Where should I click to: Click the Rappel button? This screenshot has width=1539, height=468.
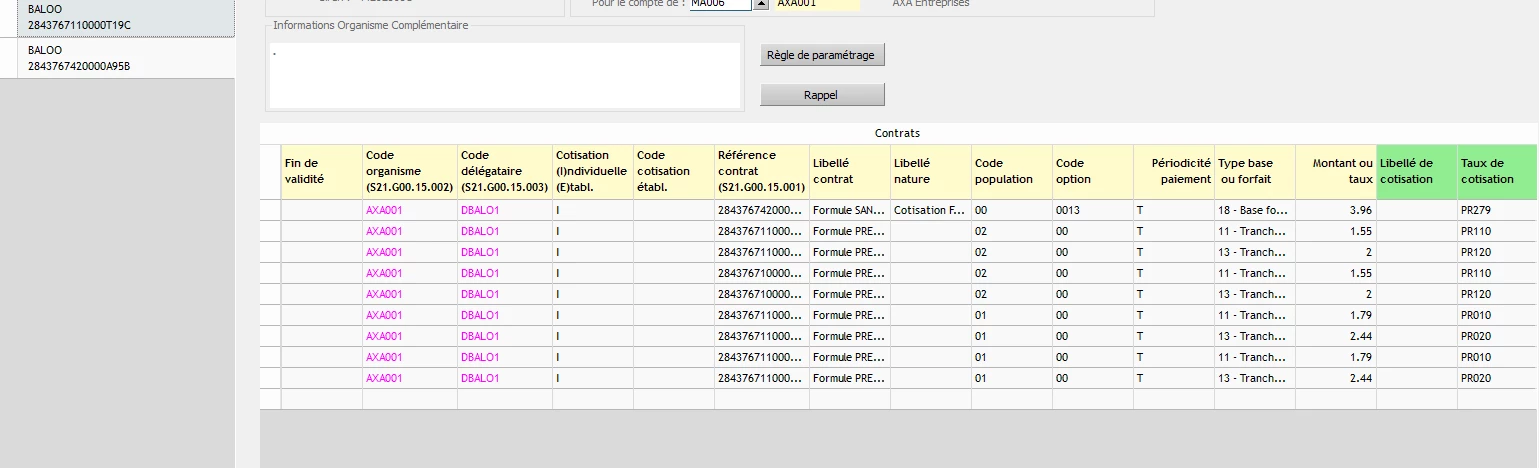(822, 95)
